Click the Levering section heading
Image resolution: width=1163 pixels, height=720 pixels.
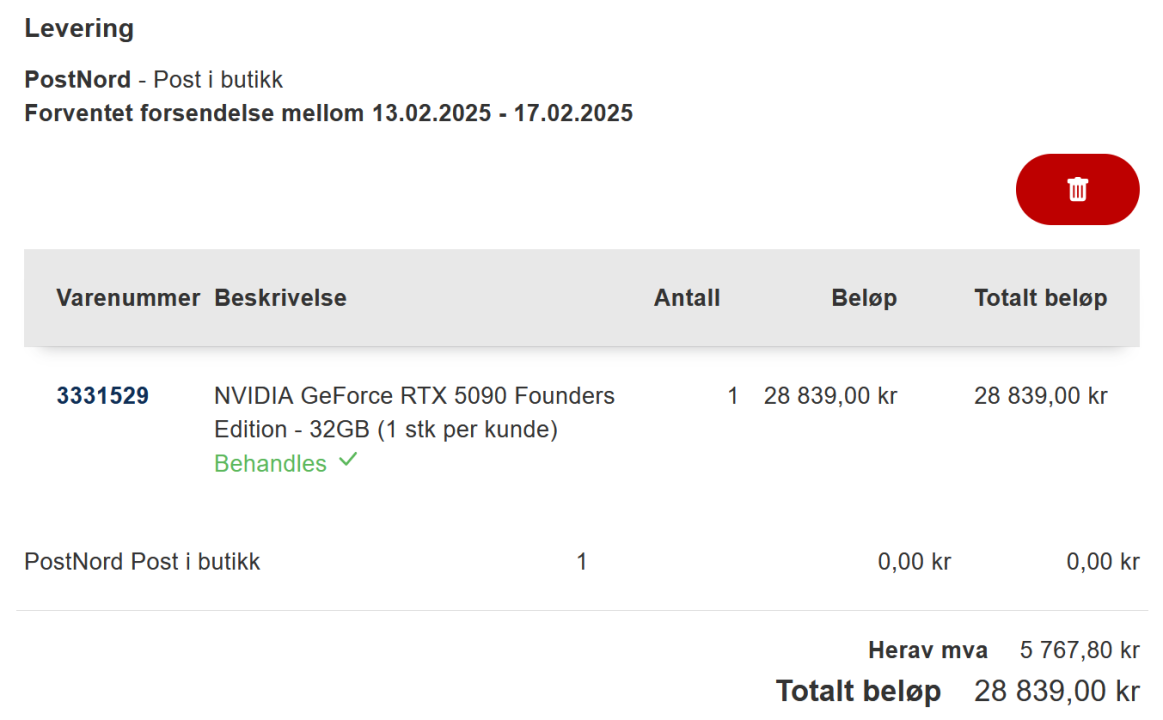point(79,28)
